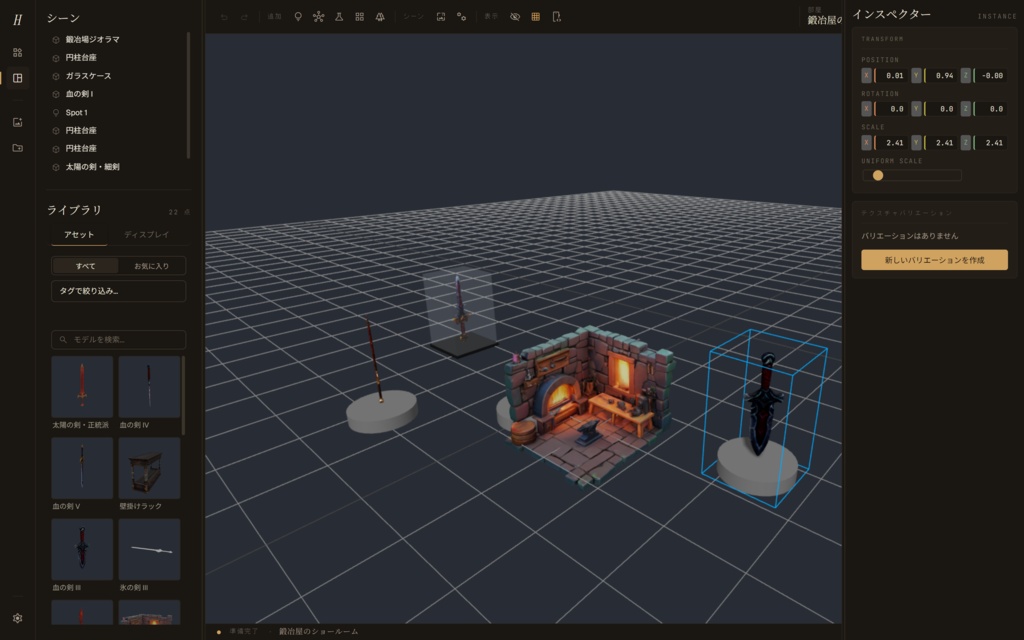Click the bulb icon beside Spot 1
The image size is (1024, 640).
(56, 112)
